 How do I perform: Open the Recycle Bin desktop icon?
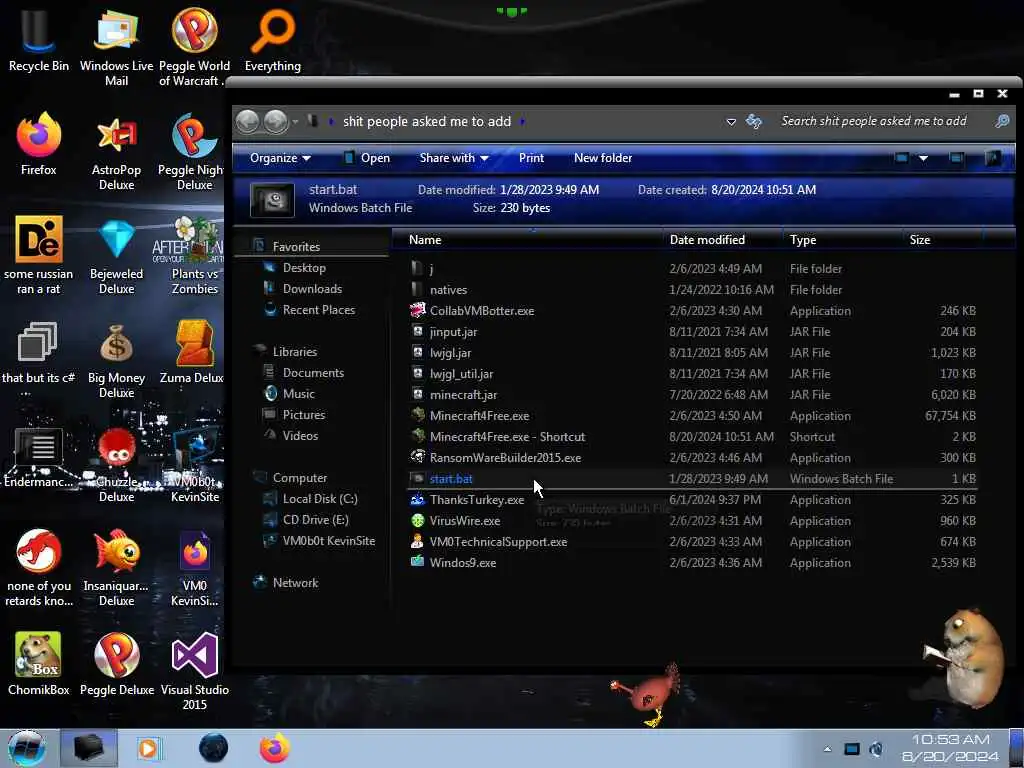coord(39,42)
